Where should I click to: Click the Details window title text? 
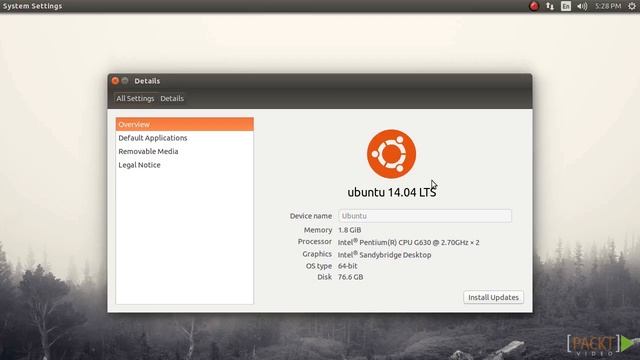pyautogui.click(x=147, y=81)
